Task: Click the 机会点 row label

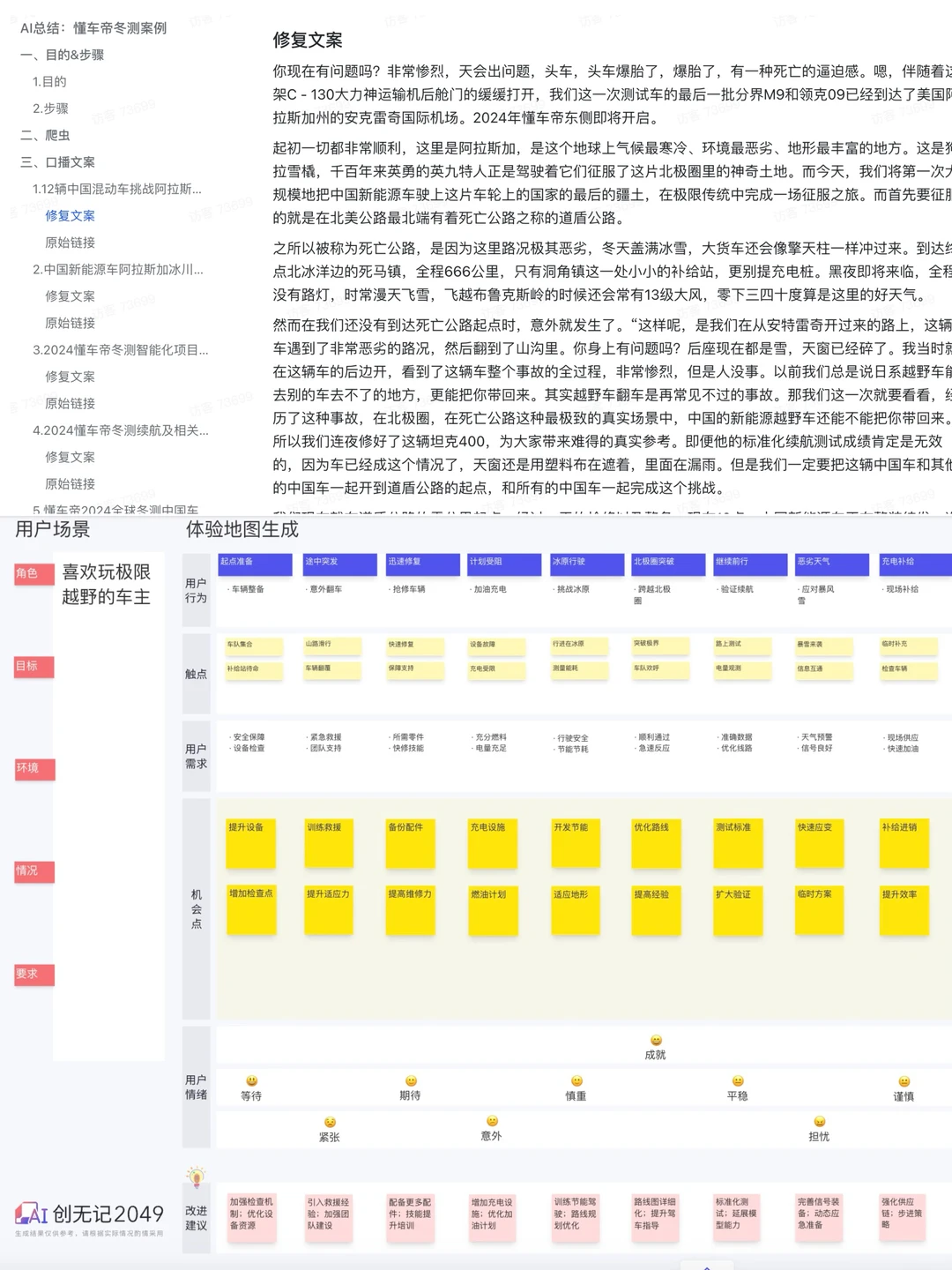Action: pos(196,908)
